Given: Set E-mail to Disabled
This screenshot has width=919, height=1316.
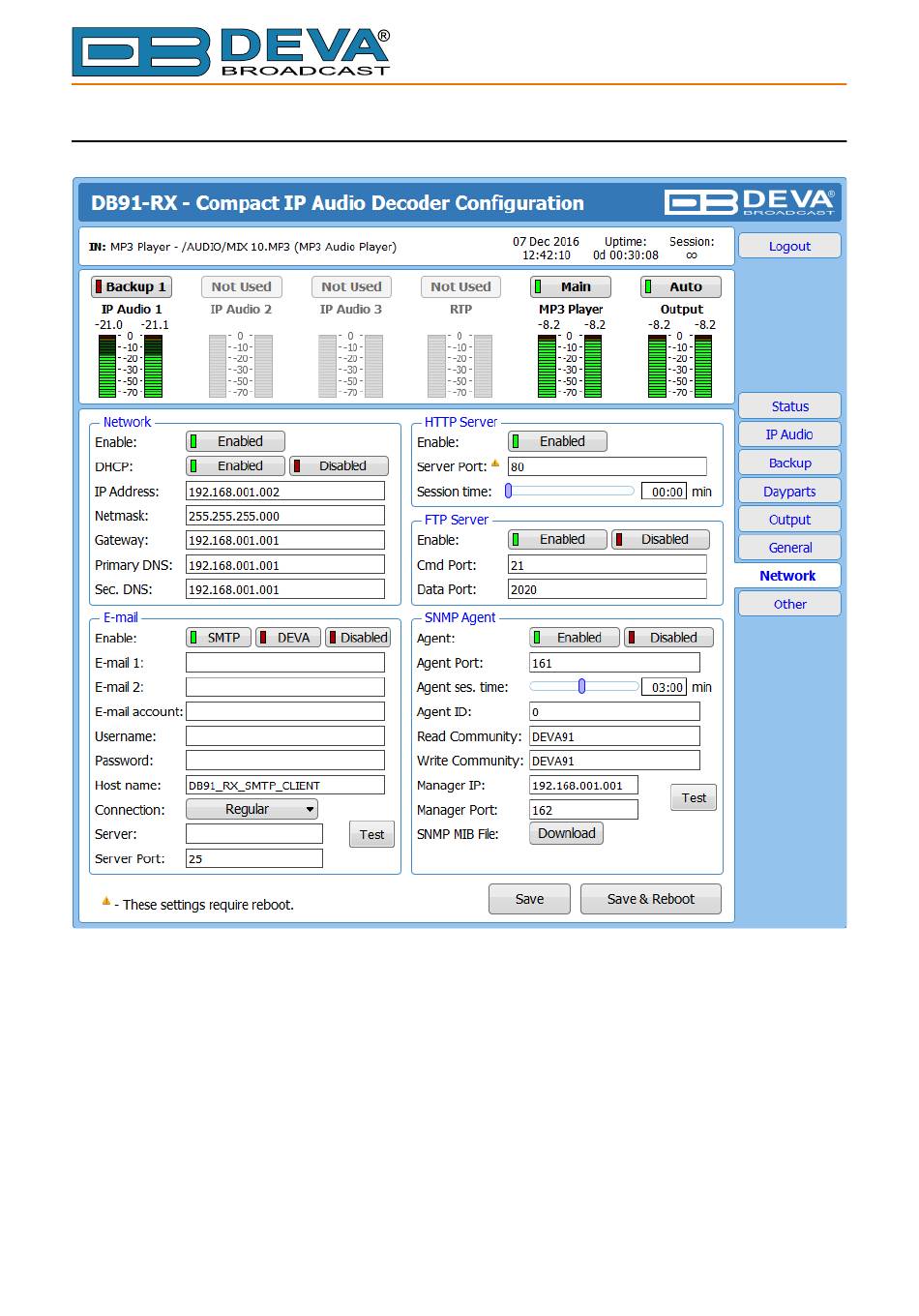Looking at the screenshot, I should [x=358, y=638].
